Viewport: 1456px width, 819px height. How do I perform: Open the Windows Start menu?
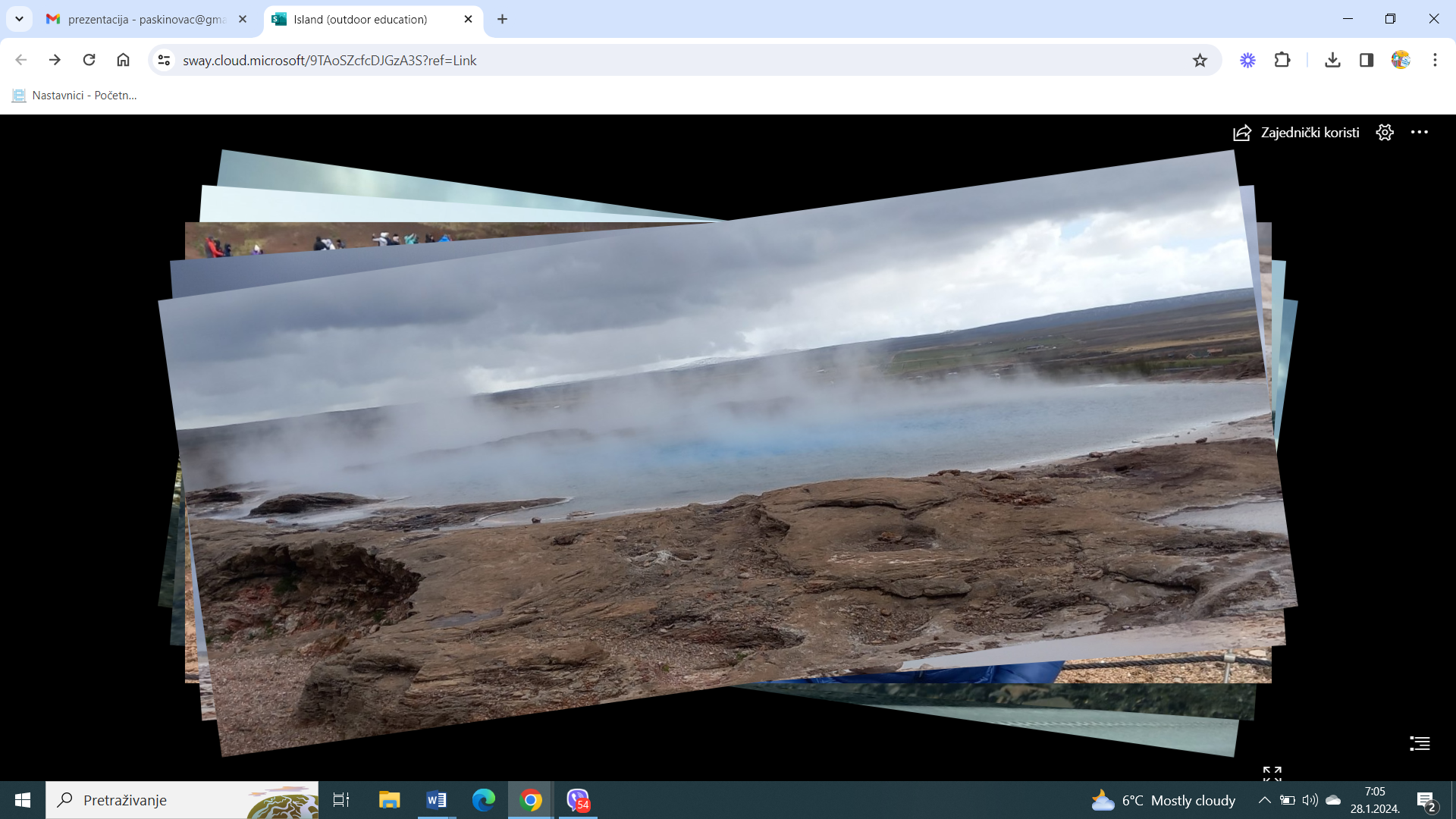tap(23, 800)
